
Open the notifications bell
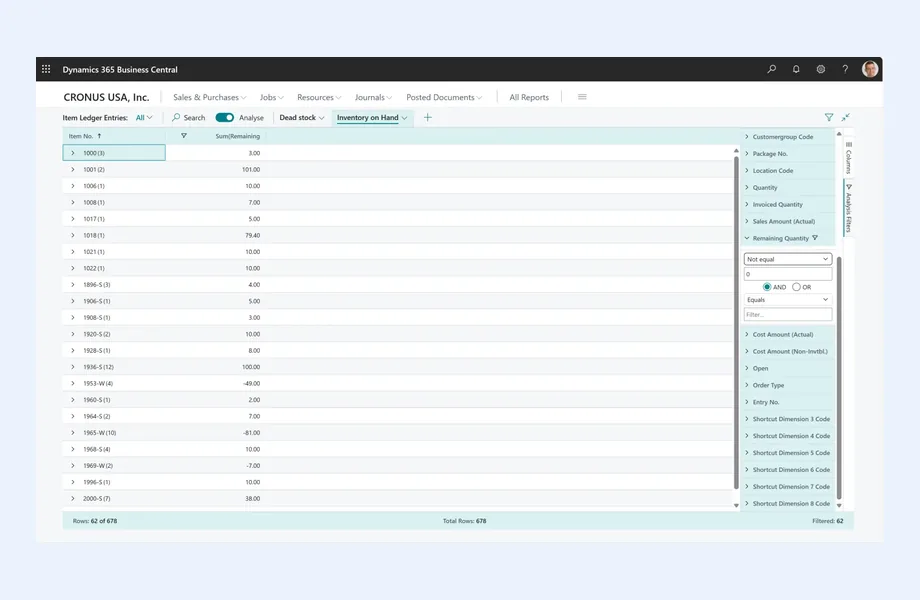796,69
